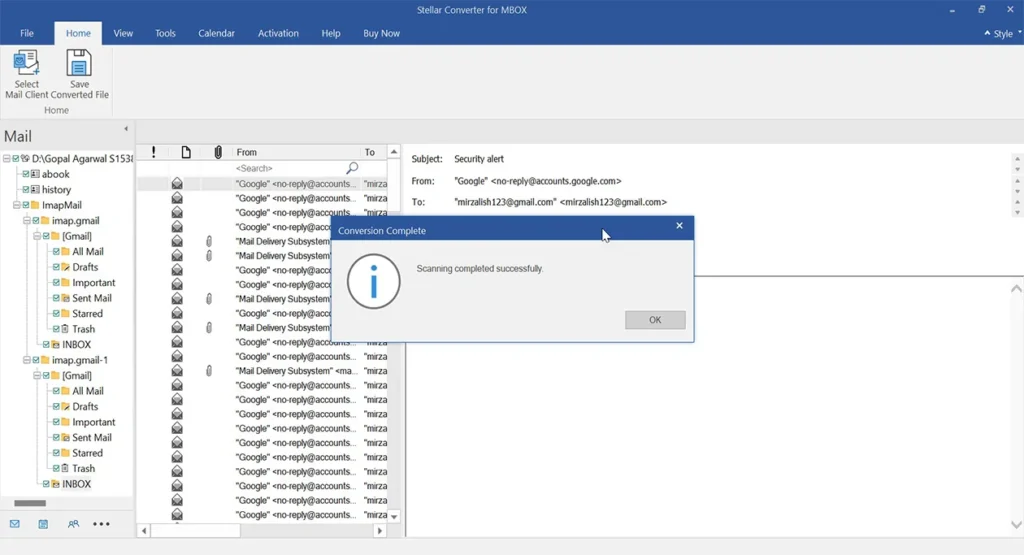The image size is (1024, 555).
Task: Click email list scroll-up arrow
Action: click(394, 152)
